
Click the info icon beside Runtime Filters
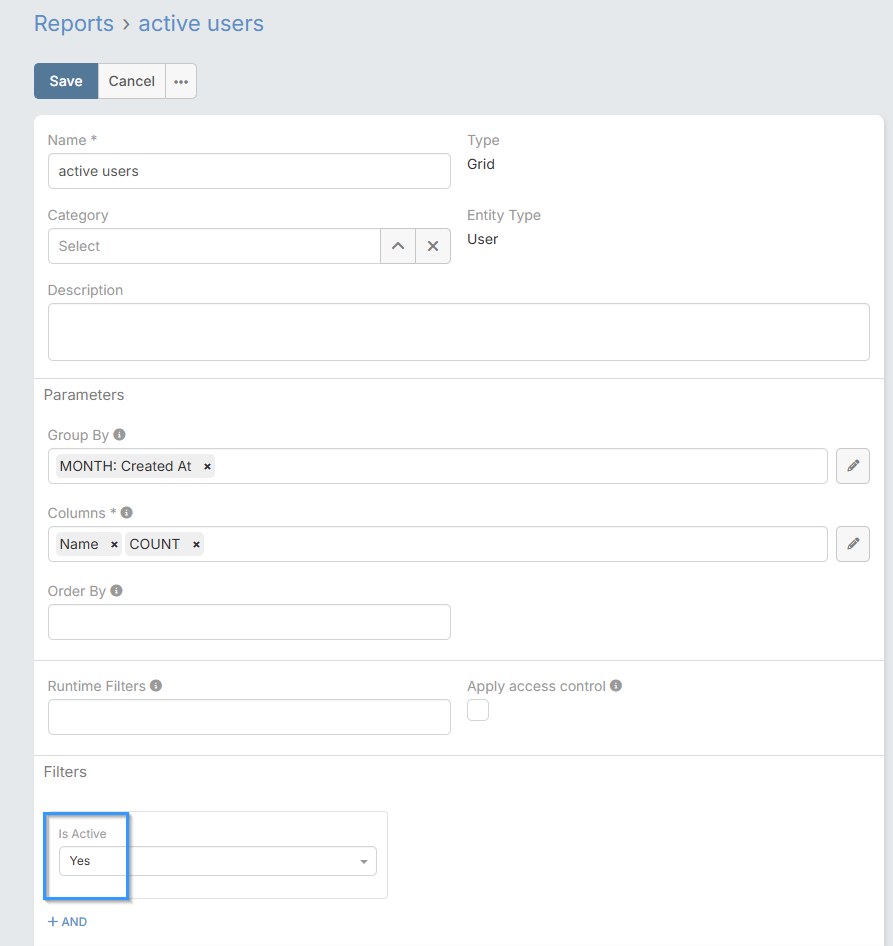(x=156, y=686)
